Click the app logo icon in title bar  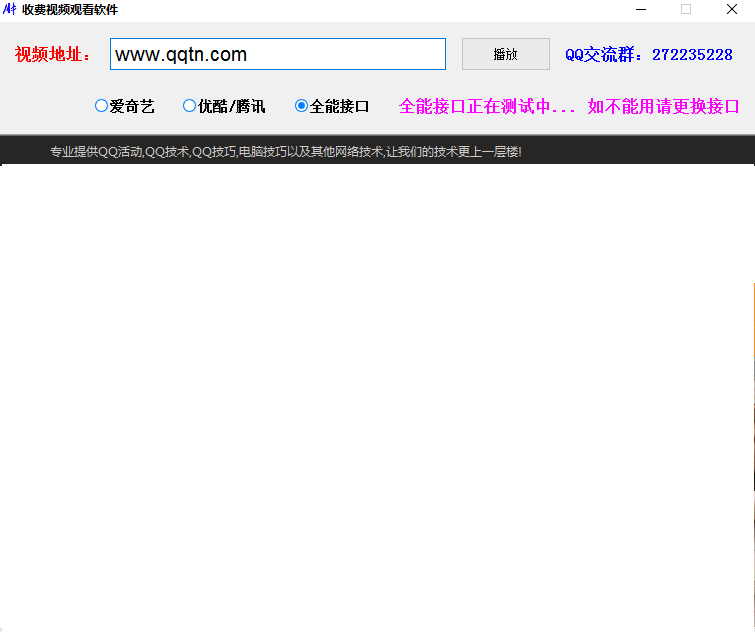[x=9, y=9]
